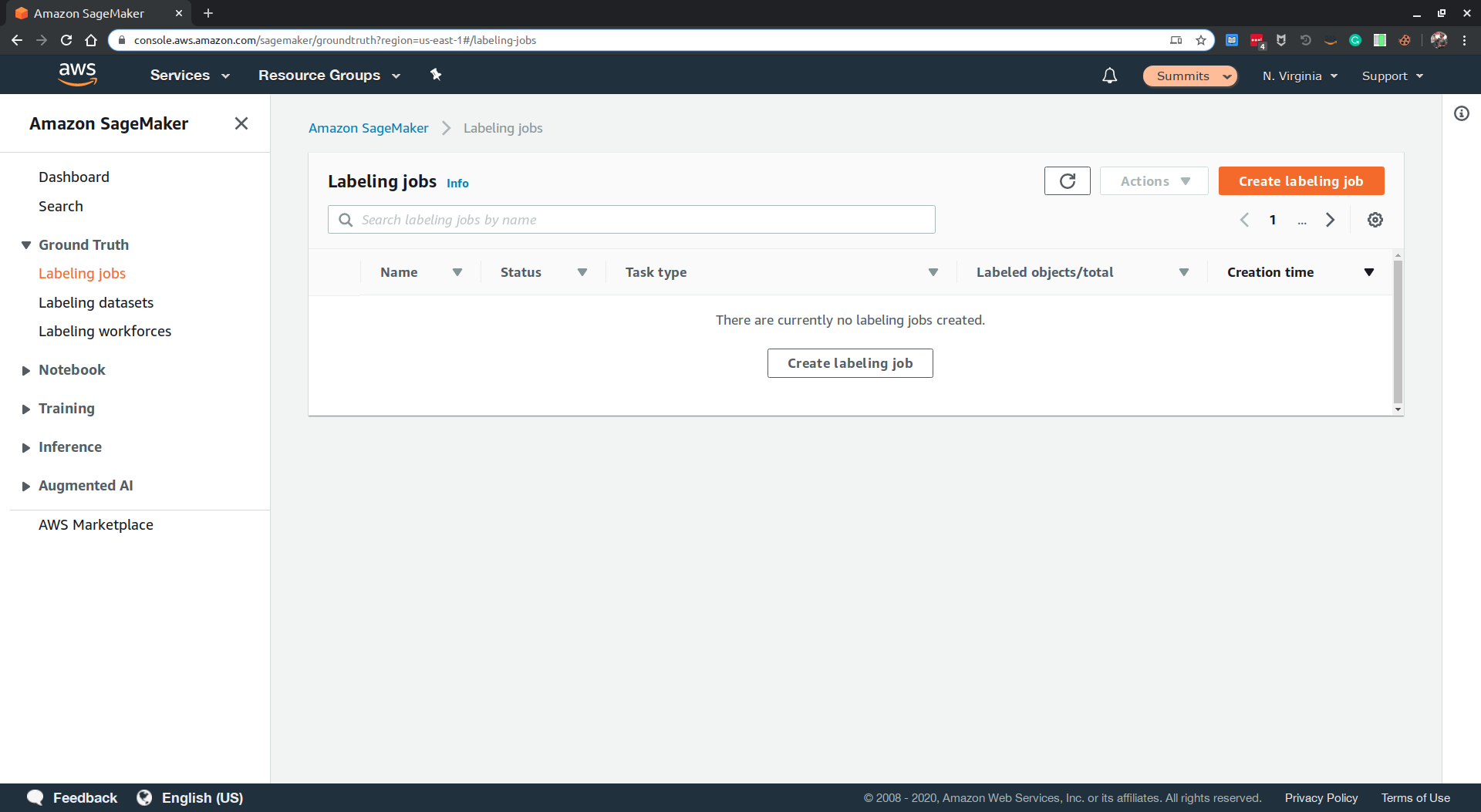Click the install/cast icon in address bar

[x=1176, y=40]
